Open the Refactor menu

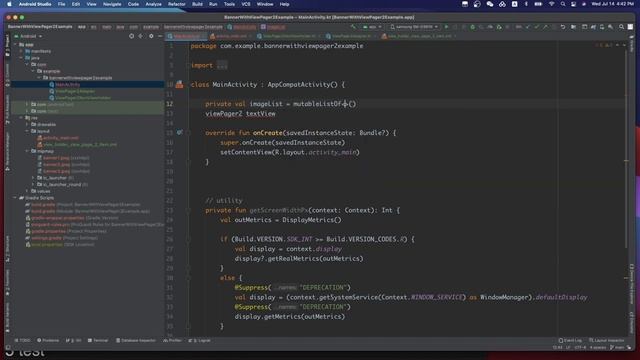click(x=177, y=4)
